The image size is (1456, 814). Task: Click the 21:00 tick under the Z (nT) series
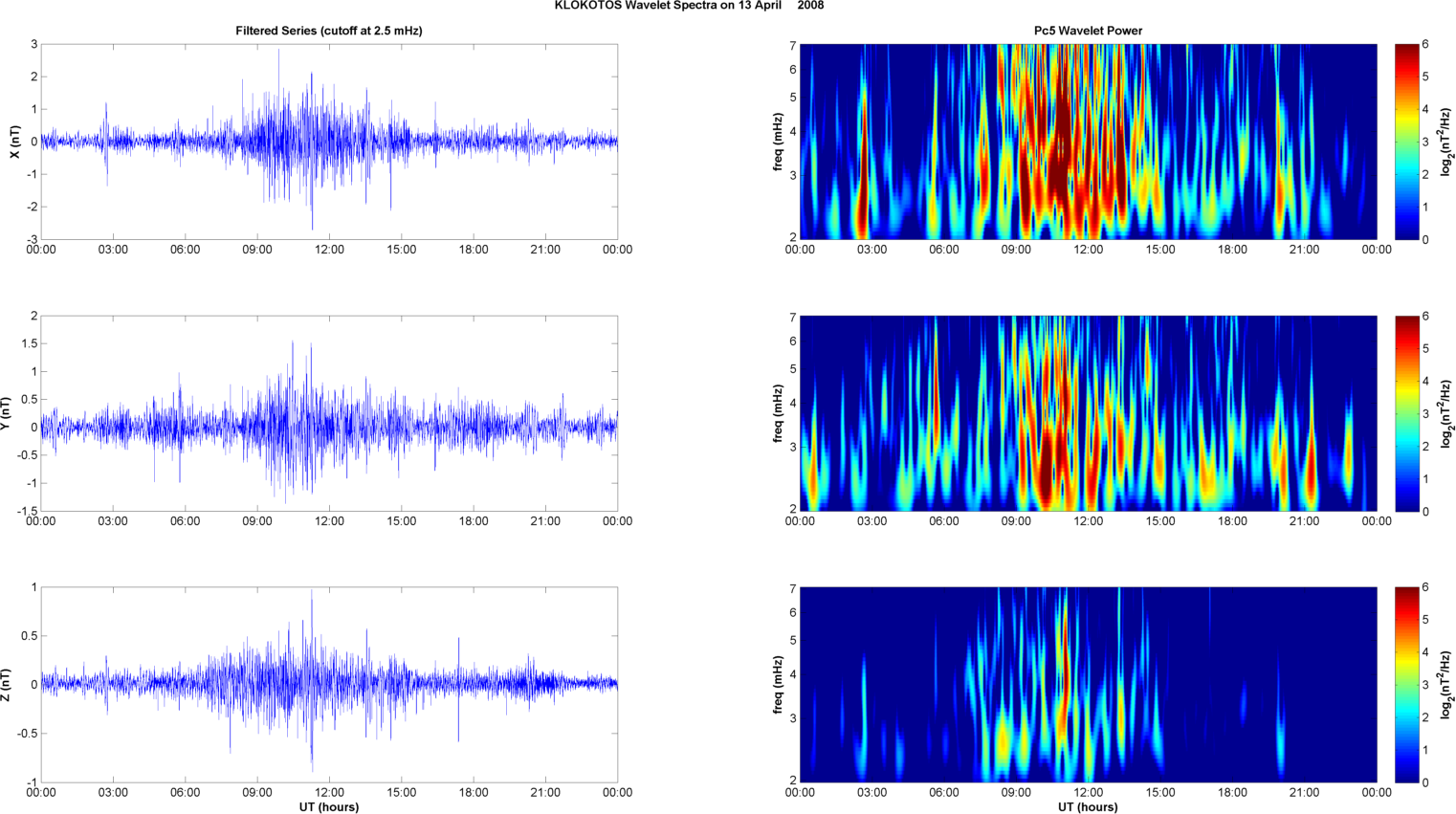tap(545, 792)
